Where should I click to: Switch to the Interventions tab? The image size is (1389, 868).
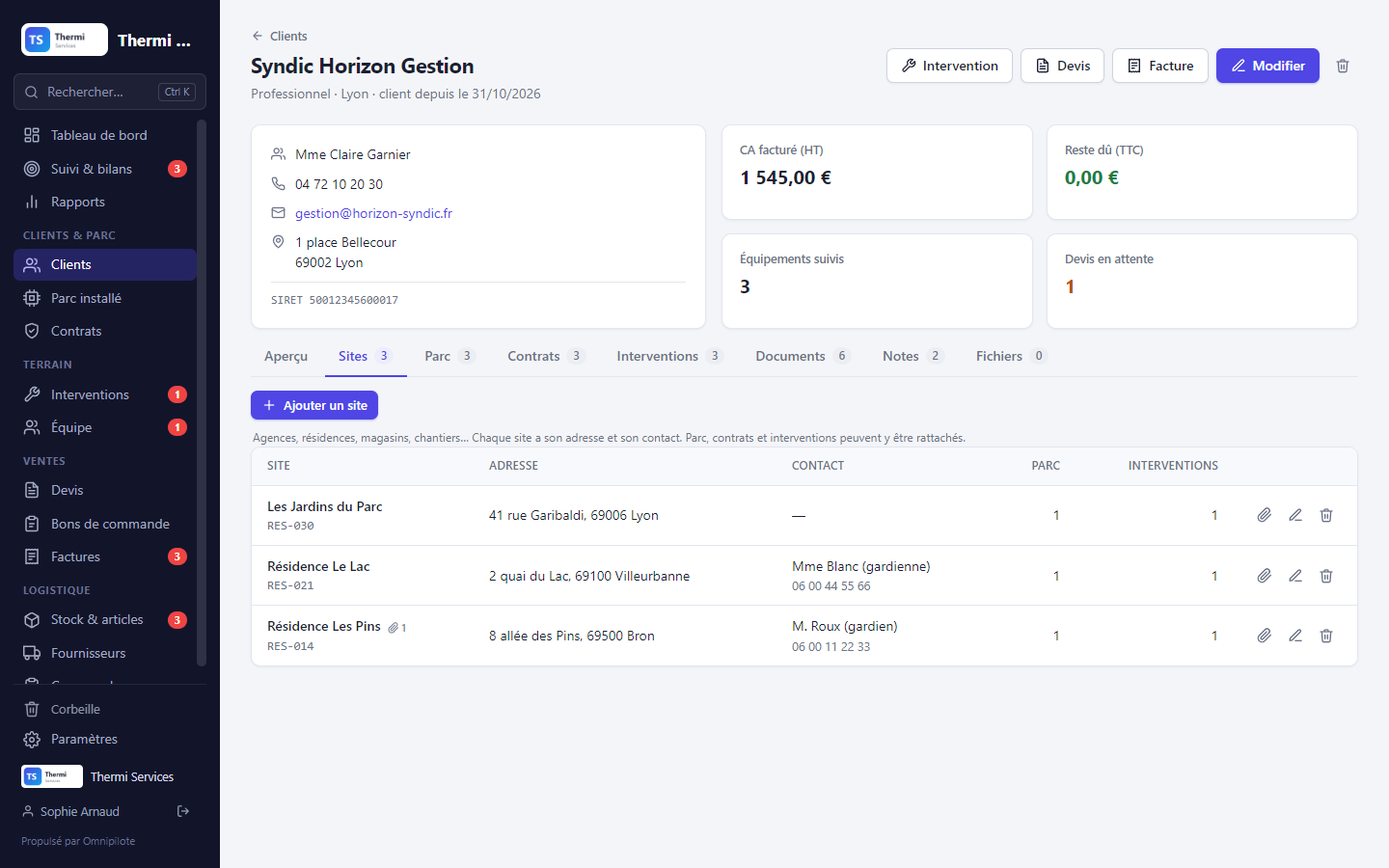[x=669, y=356]
